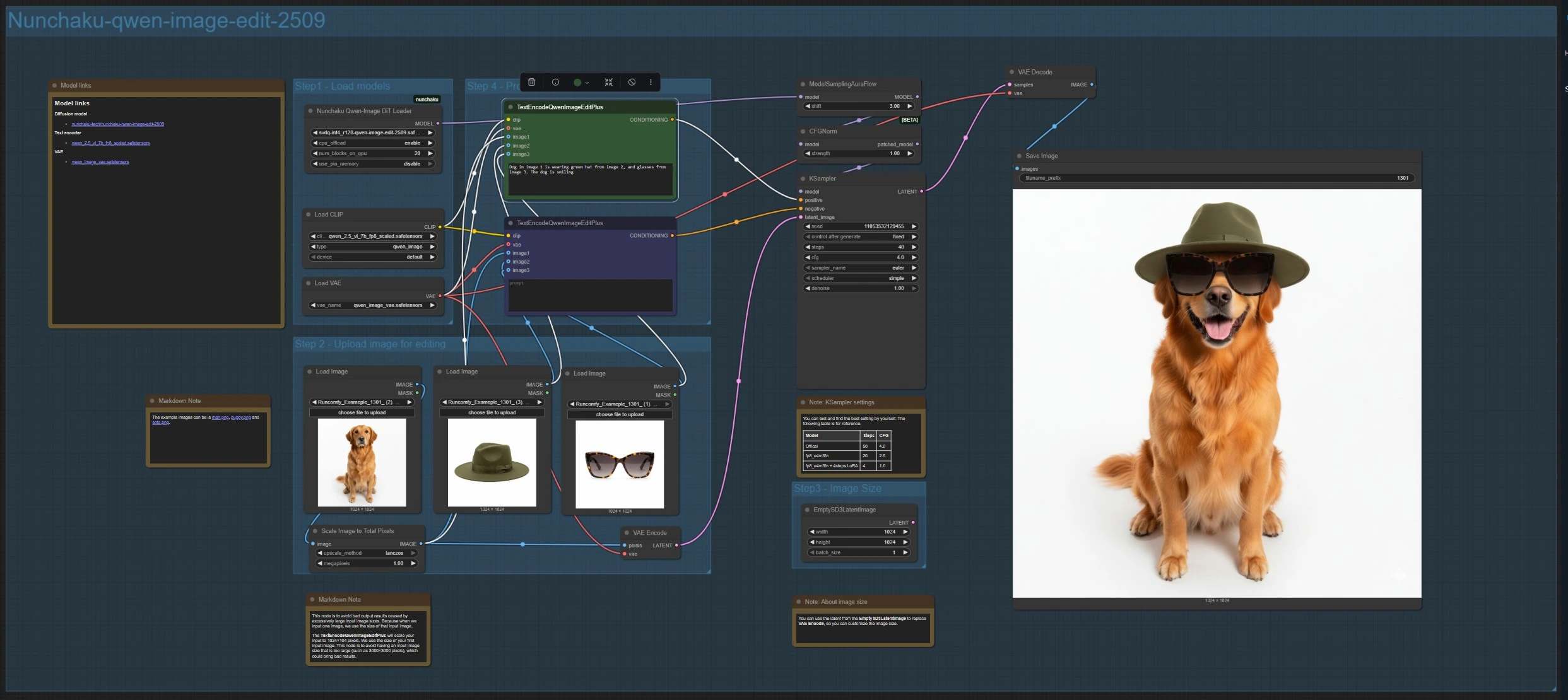The width and height of the screenshot is (1568, 700).
Task: Collapse the Model links note via its dot
Action: [55, 85]
